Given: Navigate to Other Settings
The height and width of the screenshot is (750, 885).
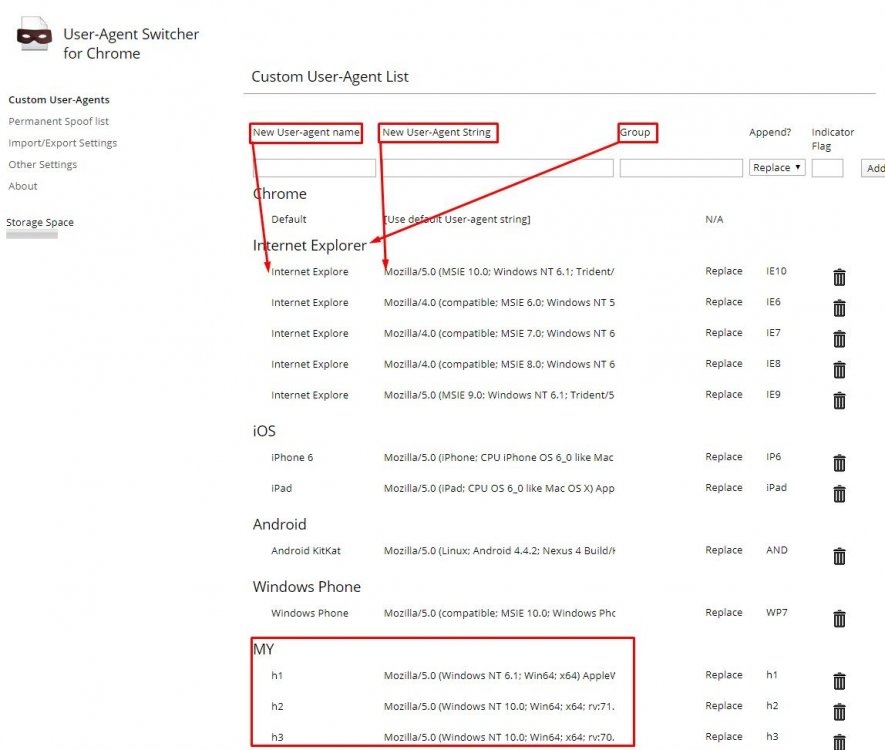Looking at the screenshot, I should (x=43, y=165).
